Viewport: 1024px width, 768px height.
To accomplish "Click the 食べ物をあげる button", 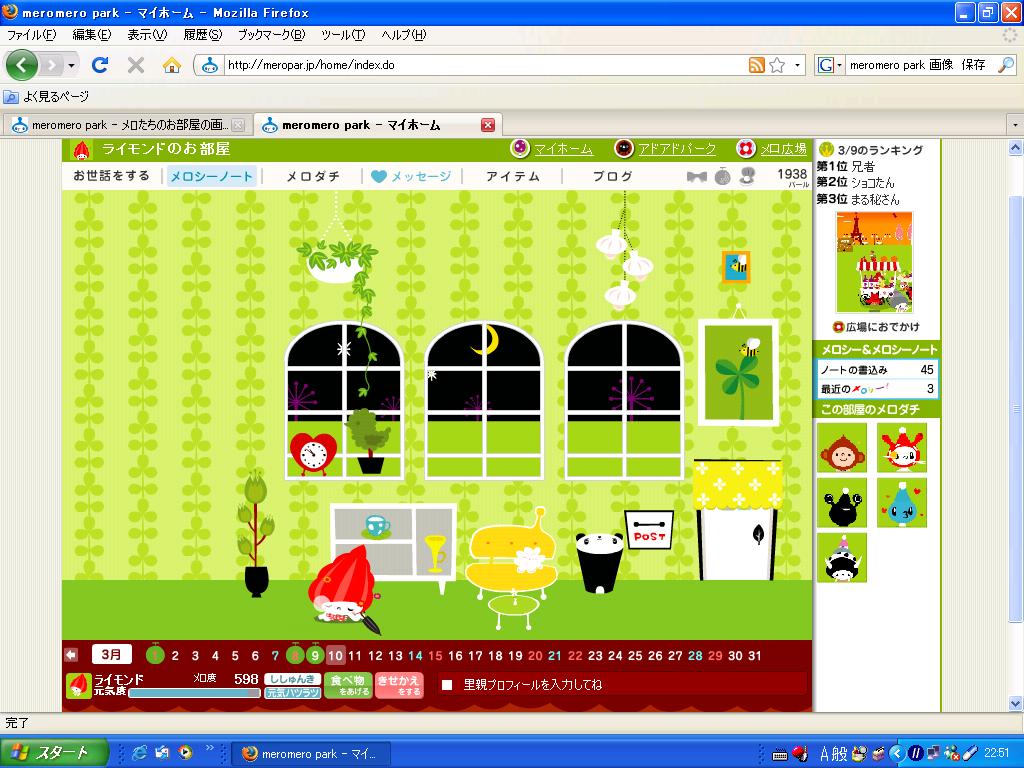I will (348, 685).
